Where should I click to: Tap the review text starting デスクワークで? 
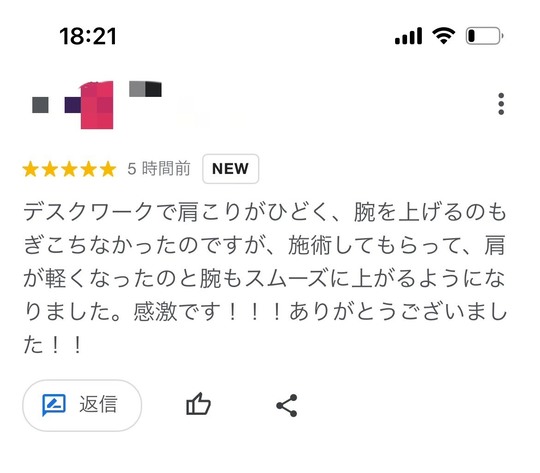[265, 278]
